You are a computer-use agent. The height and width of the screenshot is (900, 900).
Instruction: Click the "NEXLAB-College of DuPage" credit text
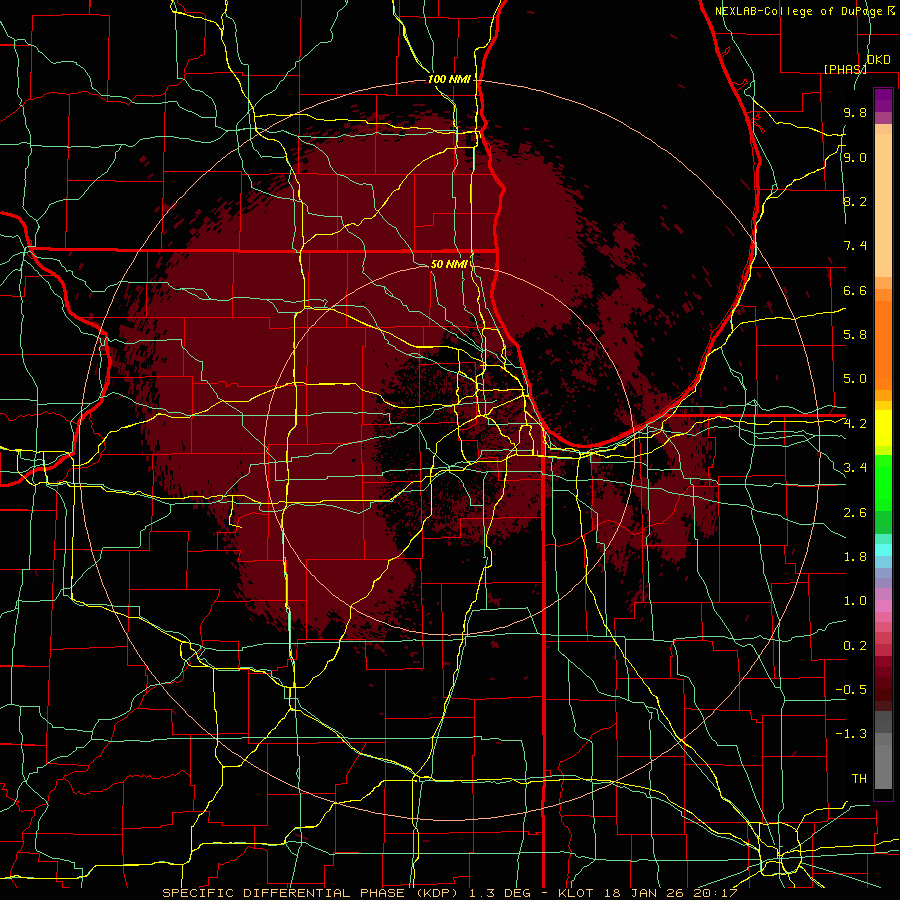800,11
